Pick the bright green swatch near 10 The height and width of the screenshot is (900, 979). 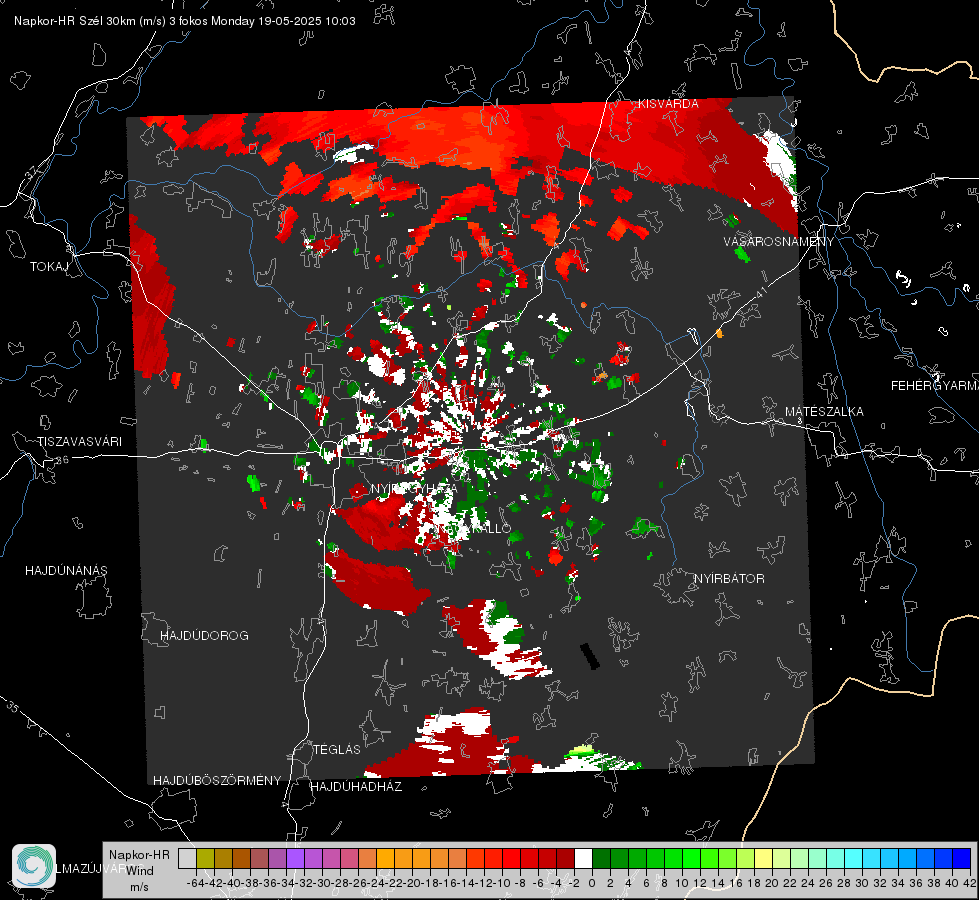(691, 858)
